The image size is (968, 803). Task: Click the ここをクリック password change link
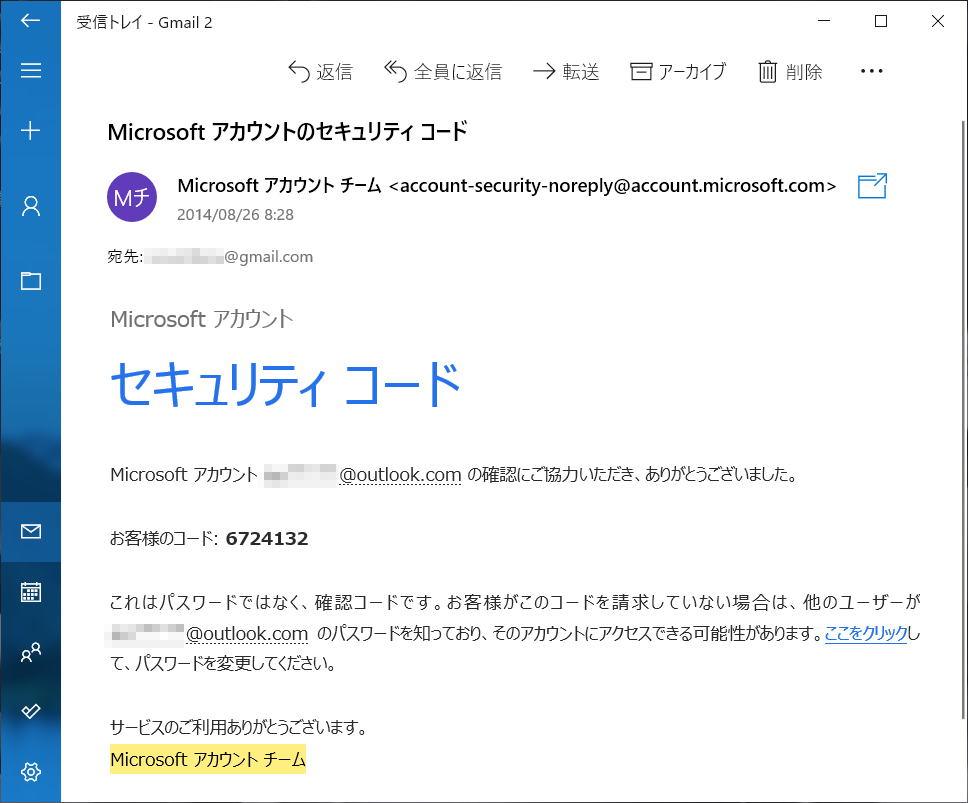pyautogui.click(x=866, y=633)
